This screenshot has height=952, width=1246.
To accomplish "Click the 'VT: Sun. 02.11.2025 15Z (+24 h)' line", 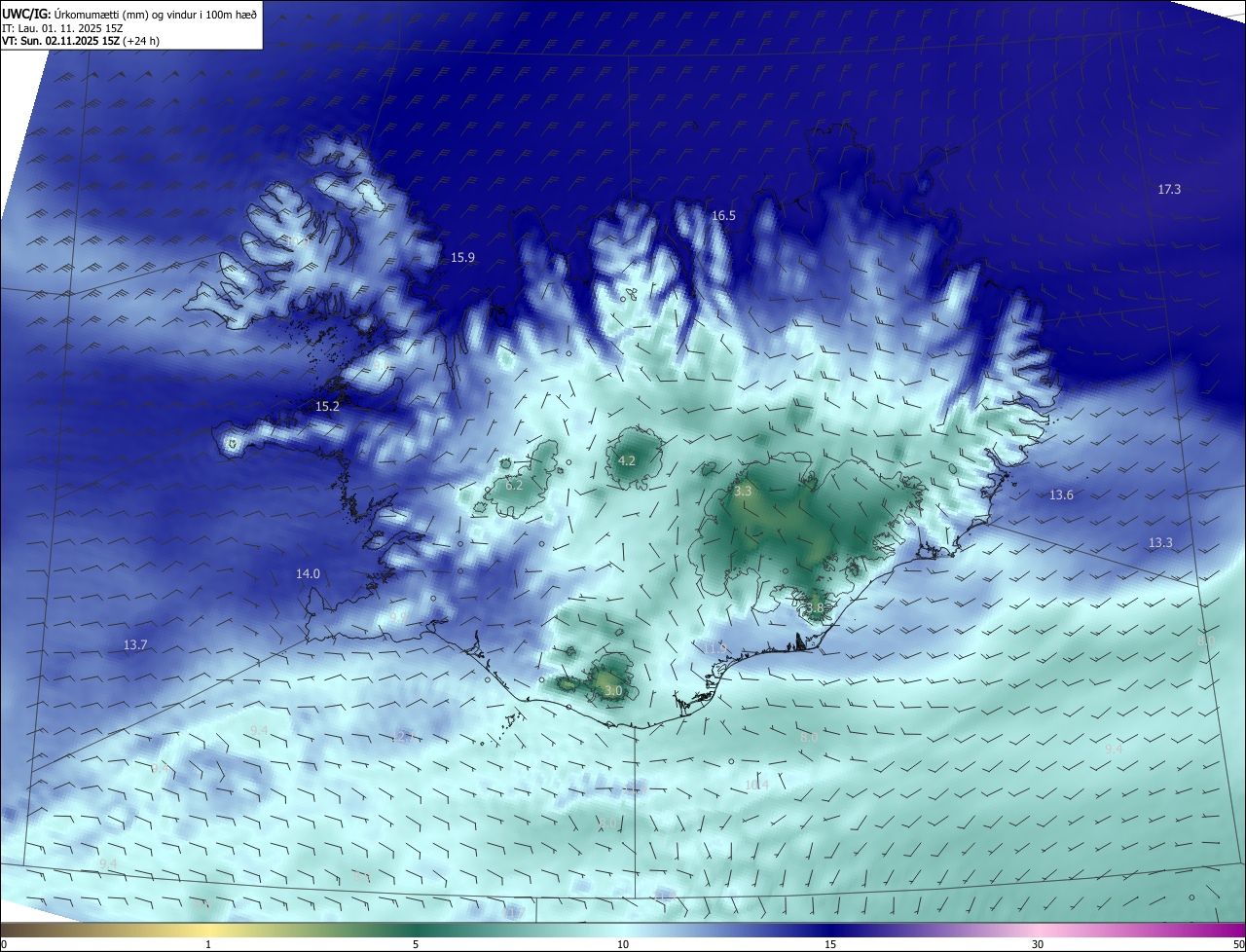I will point(81,41).
